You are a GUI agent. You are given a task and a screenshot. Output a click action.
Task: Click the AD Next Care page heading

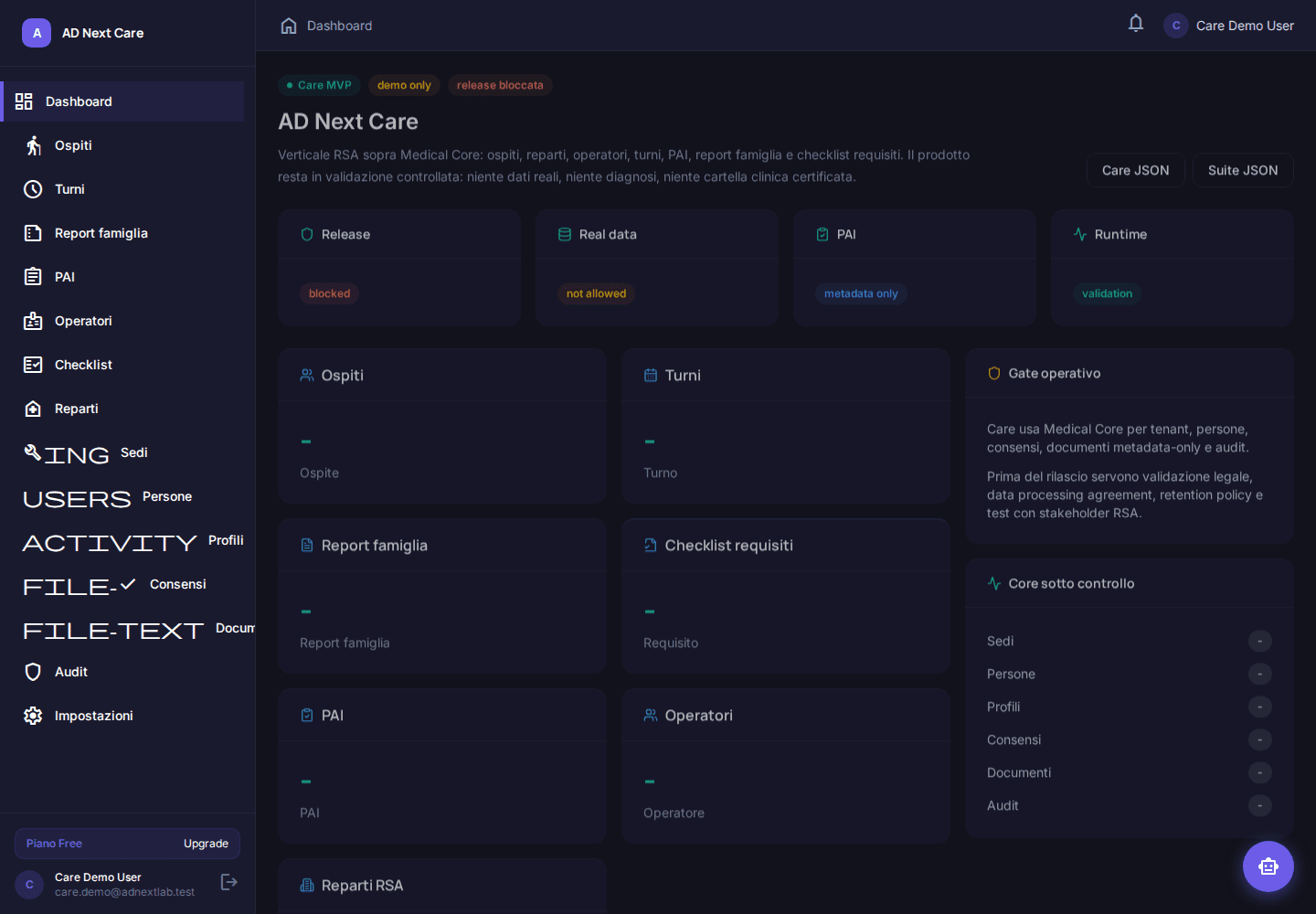(x=348, y=122)
